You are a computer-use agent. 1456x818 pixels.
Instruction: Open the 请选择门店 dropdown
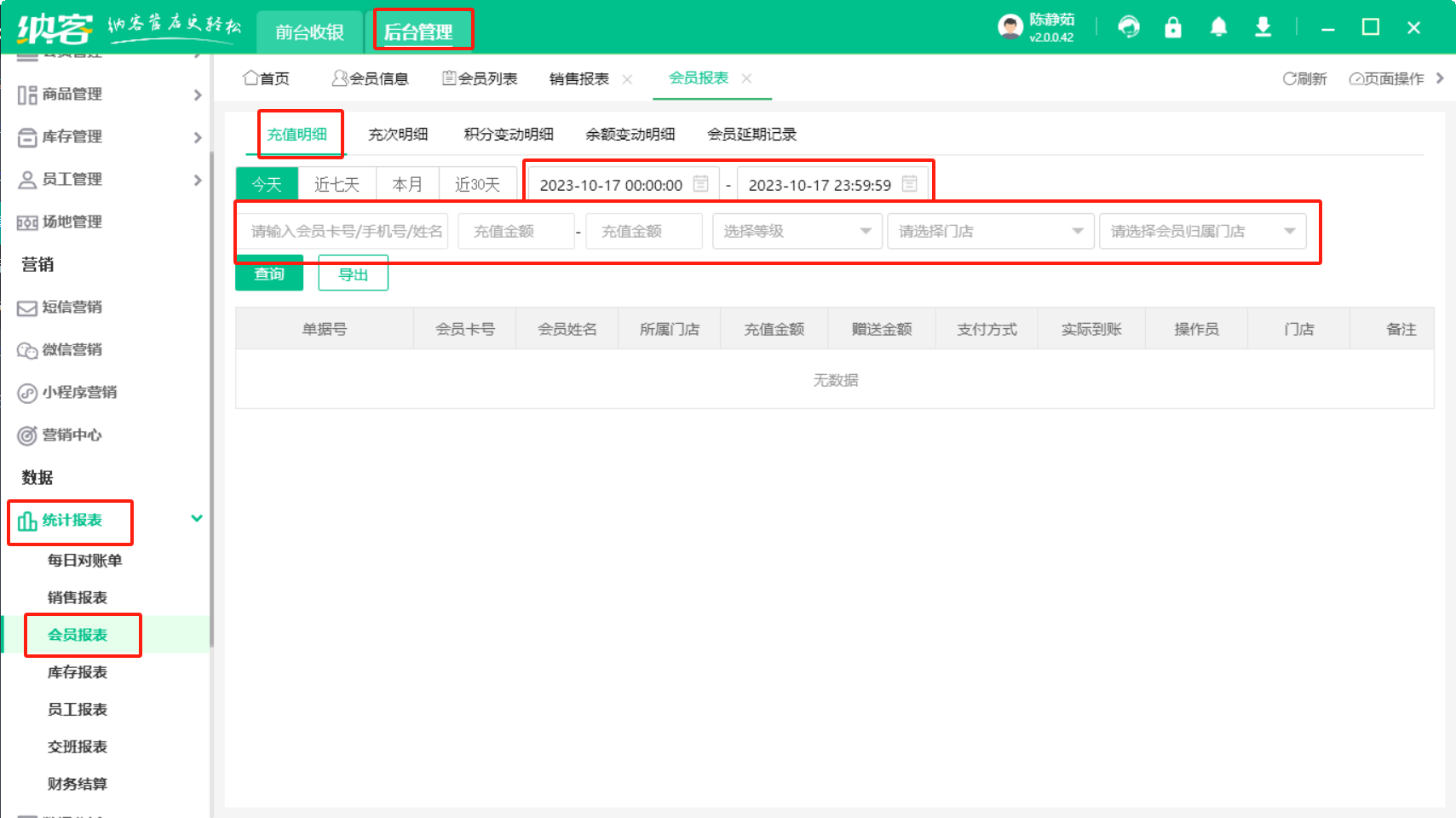(x=990, y=231)
